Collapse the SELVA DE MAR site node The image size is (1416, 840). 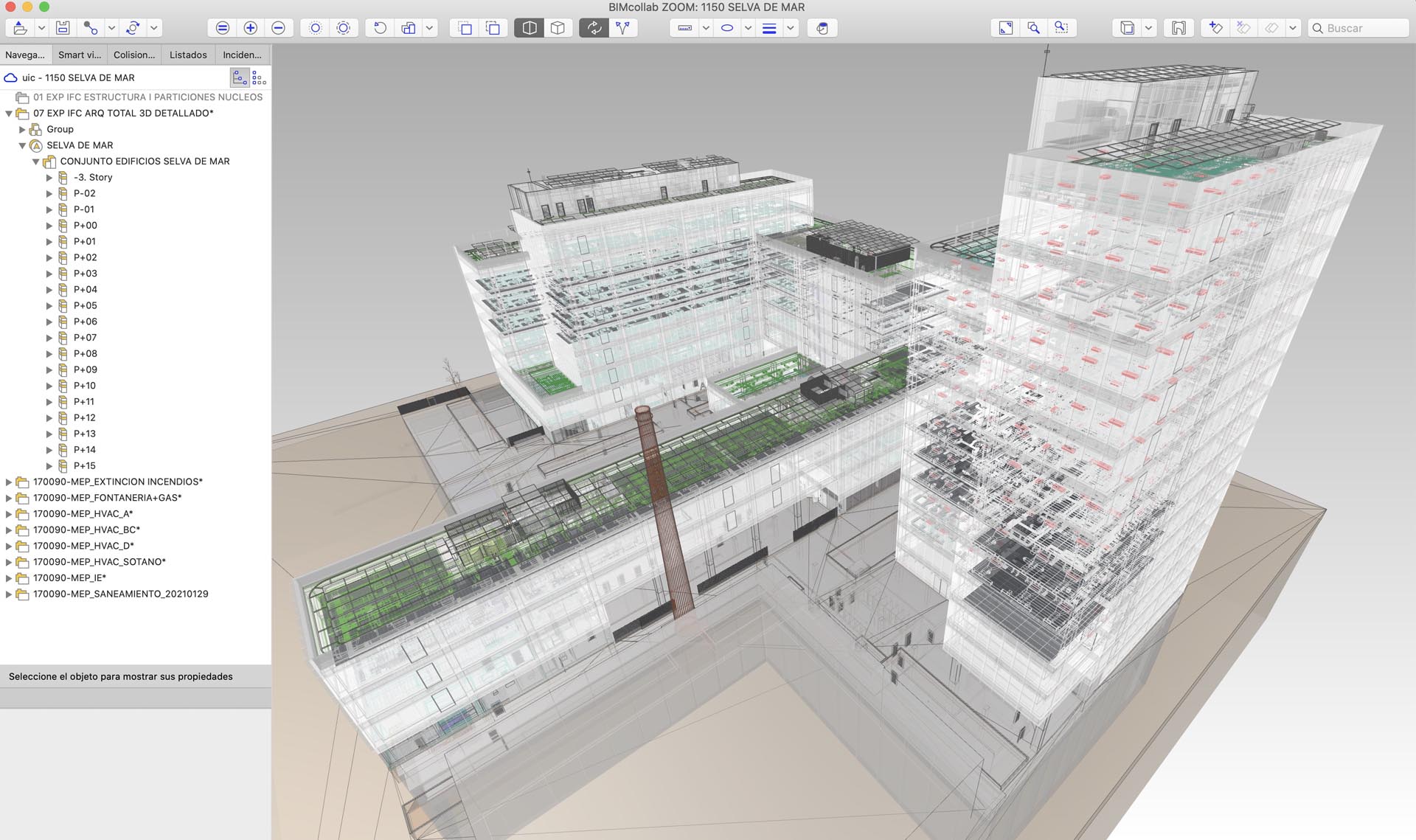[x=22, y=145]
